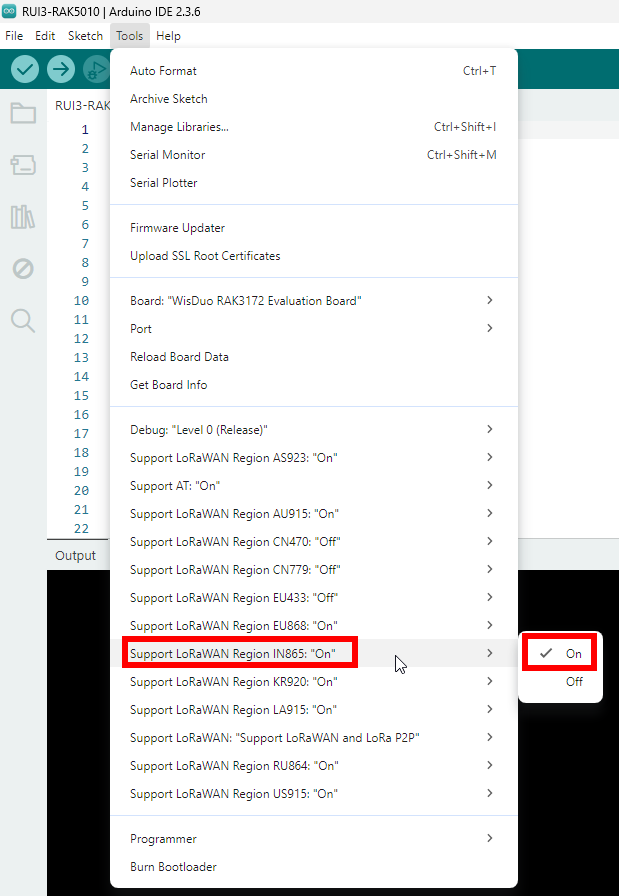Expand Debug Level 0 (Release) submenu
619x896 pixels.
313,429
